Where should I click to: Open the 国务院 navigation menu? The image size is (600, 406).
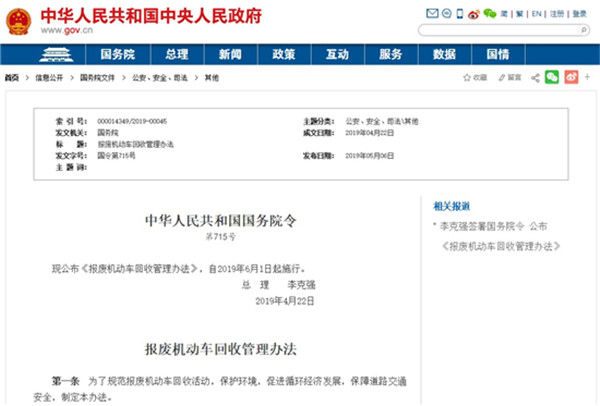point(119,54)
